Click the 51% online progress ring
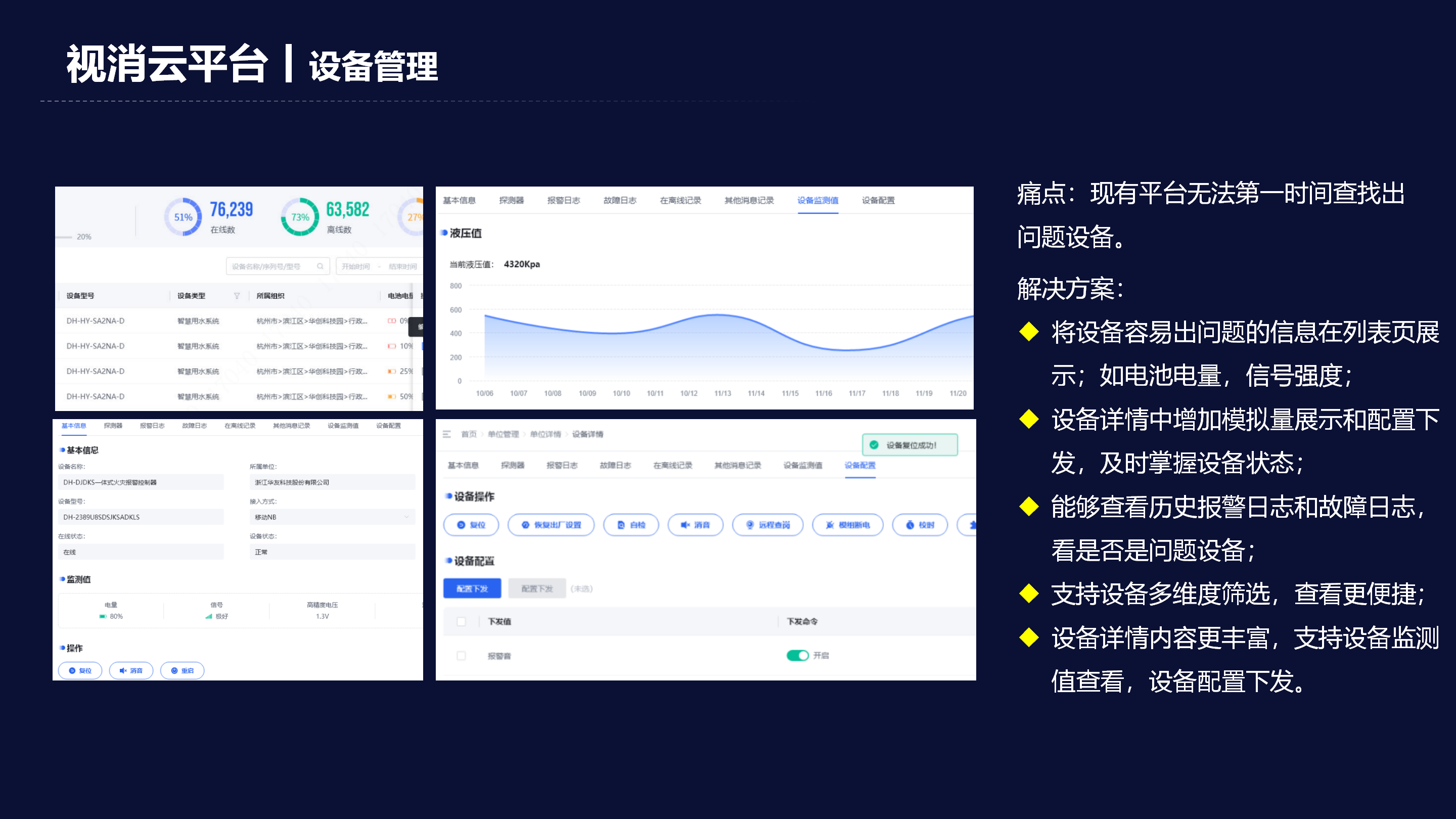 pos(183,217)
